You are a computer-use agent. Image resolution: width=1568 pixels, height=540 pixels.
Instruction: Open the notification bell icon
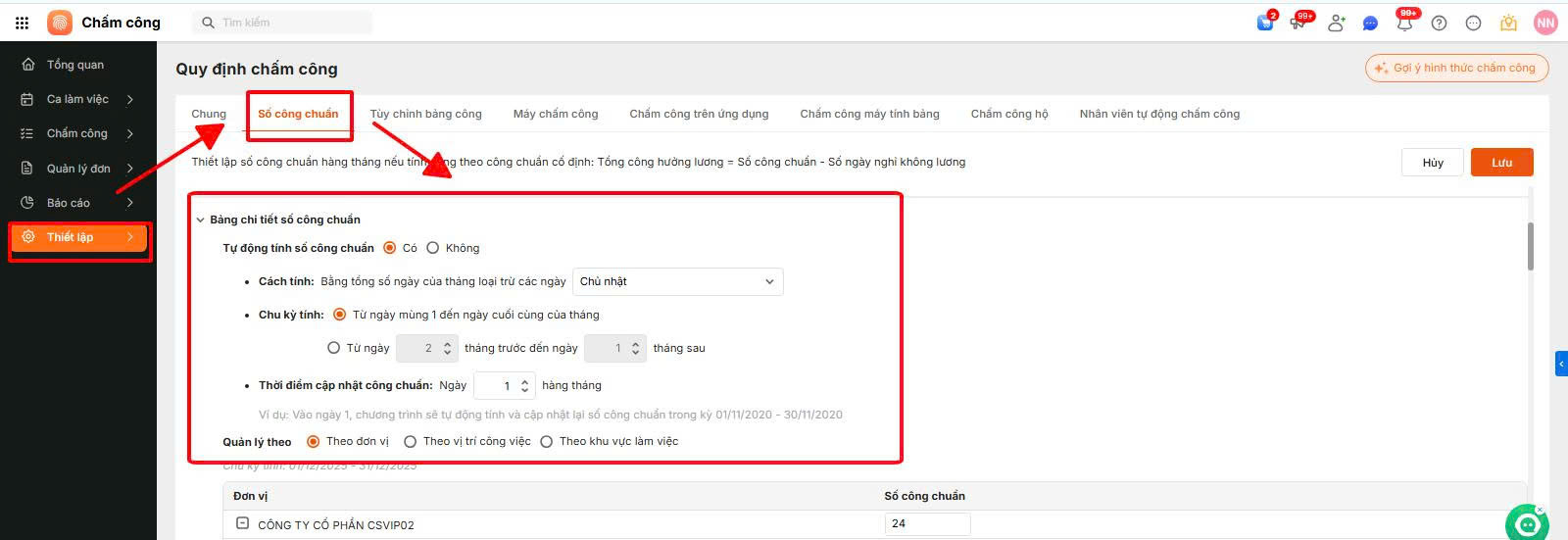coord(1404,22)
